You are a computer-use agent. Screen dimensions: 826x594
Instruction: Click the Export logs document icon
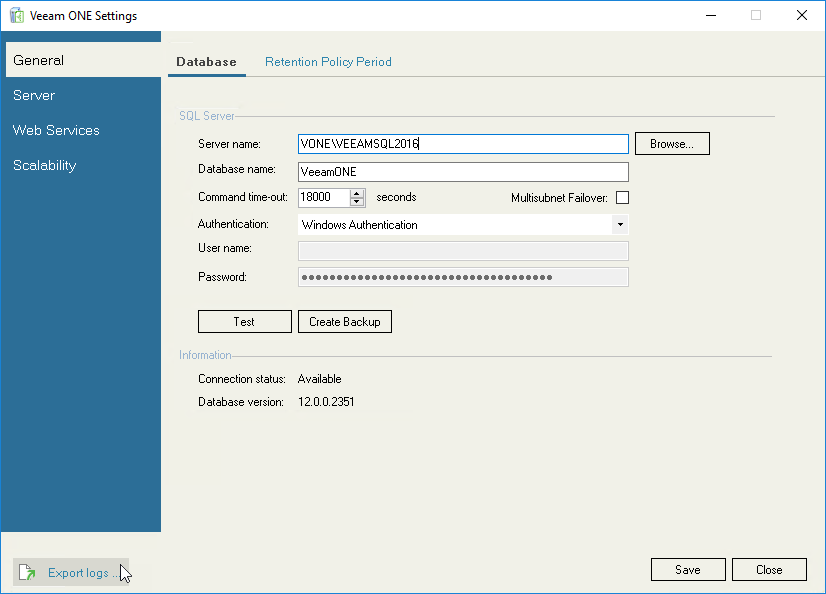(x=29, y=572)
